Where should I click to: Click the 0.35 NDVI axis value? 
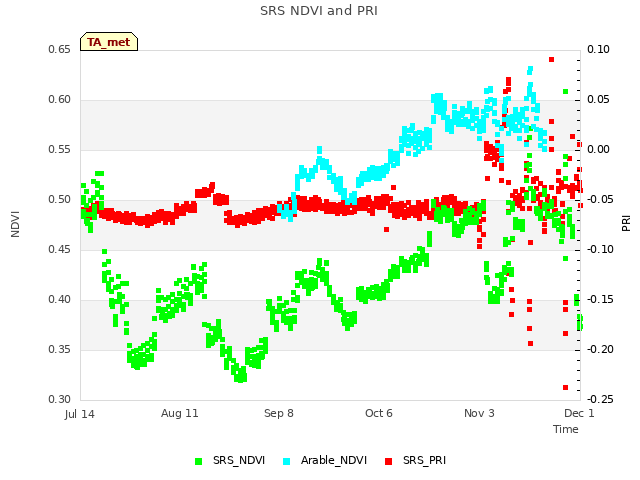click(x=60, y=349)
